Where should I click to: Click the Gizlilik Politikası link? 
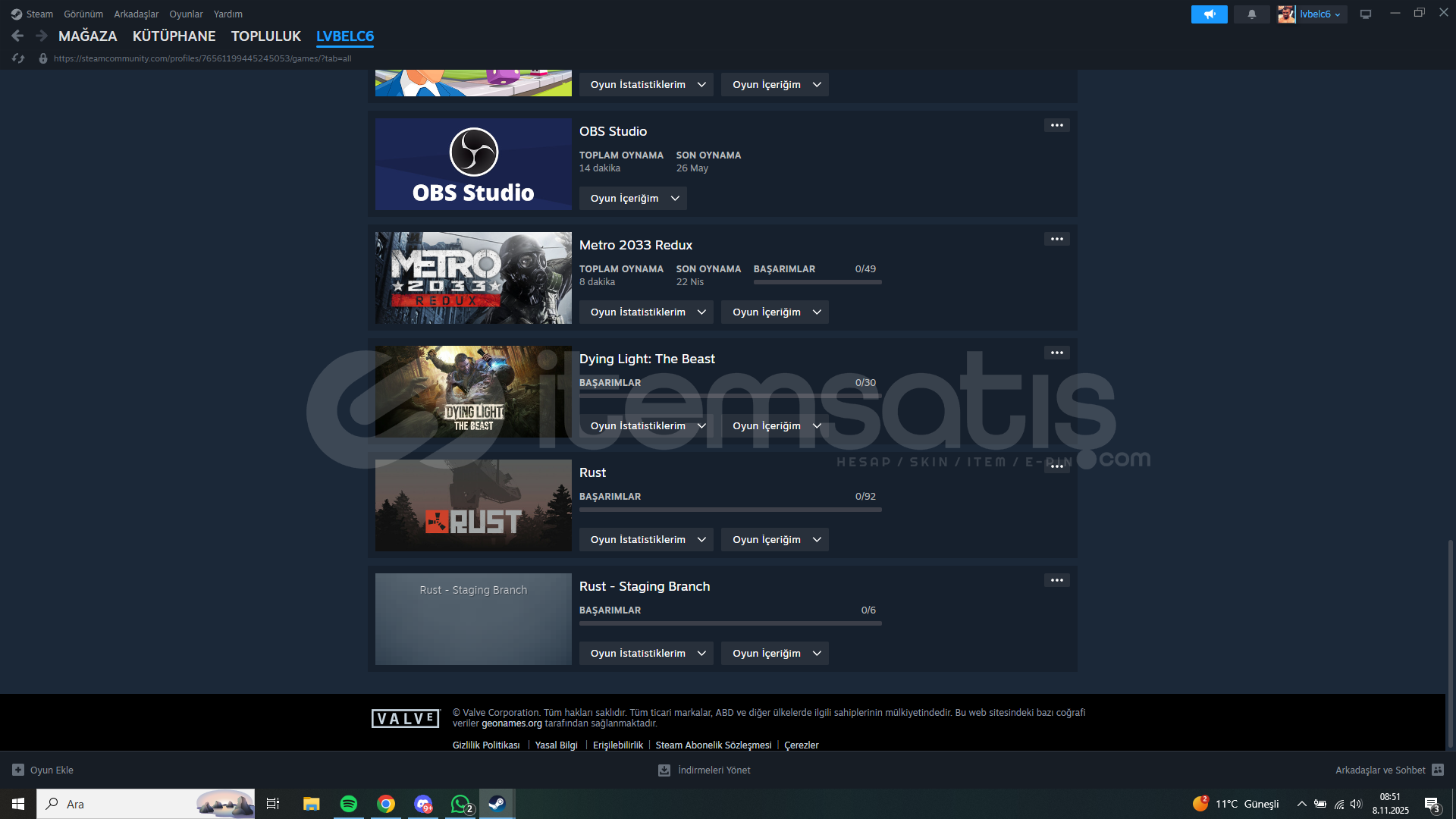coord(486,745)
